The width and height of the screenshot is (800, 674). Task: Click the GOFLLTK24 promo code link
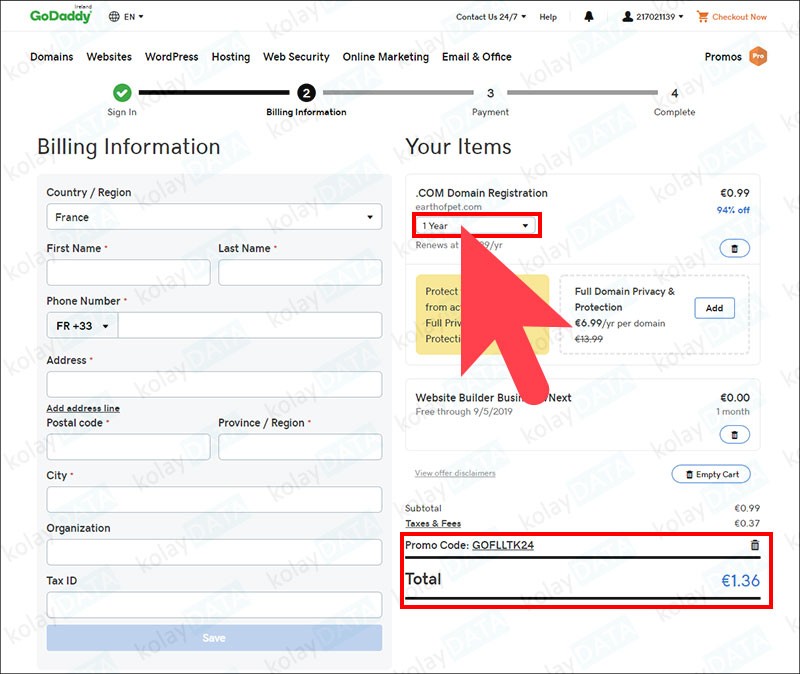coord(503,545)
